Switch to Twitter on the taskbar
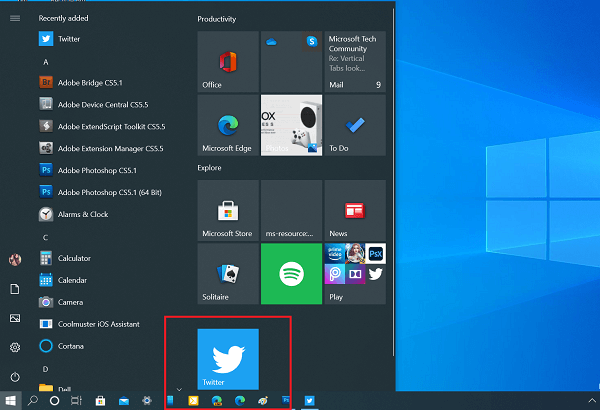Image resolution: width=600 pixels, height=410 pixels. tap(310, 401)
